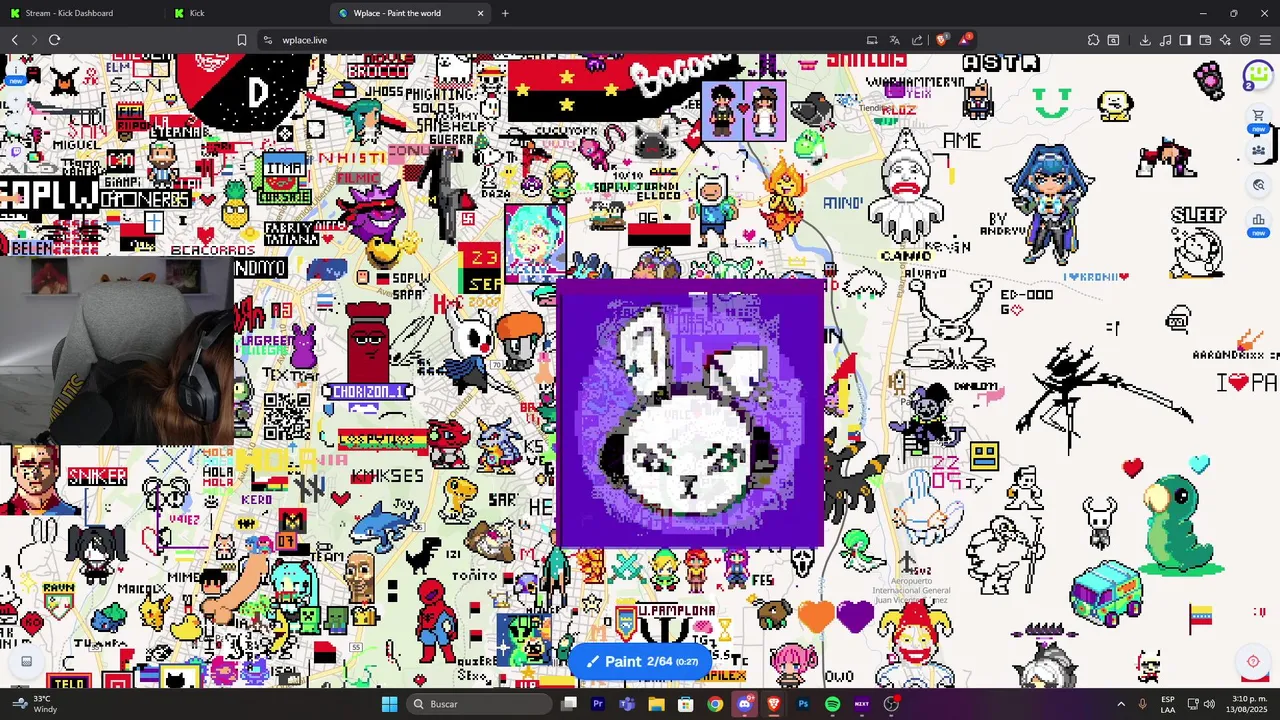Viewport: 1280px width, 720px height.
Task: Launch Premiere Pro from the taskbar
Action: (598, 704)
